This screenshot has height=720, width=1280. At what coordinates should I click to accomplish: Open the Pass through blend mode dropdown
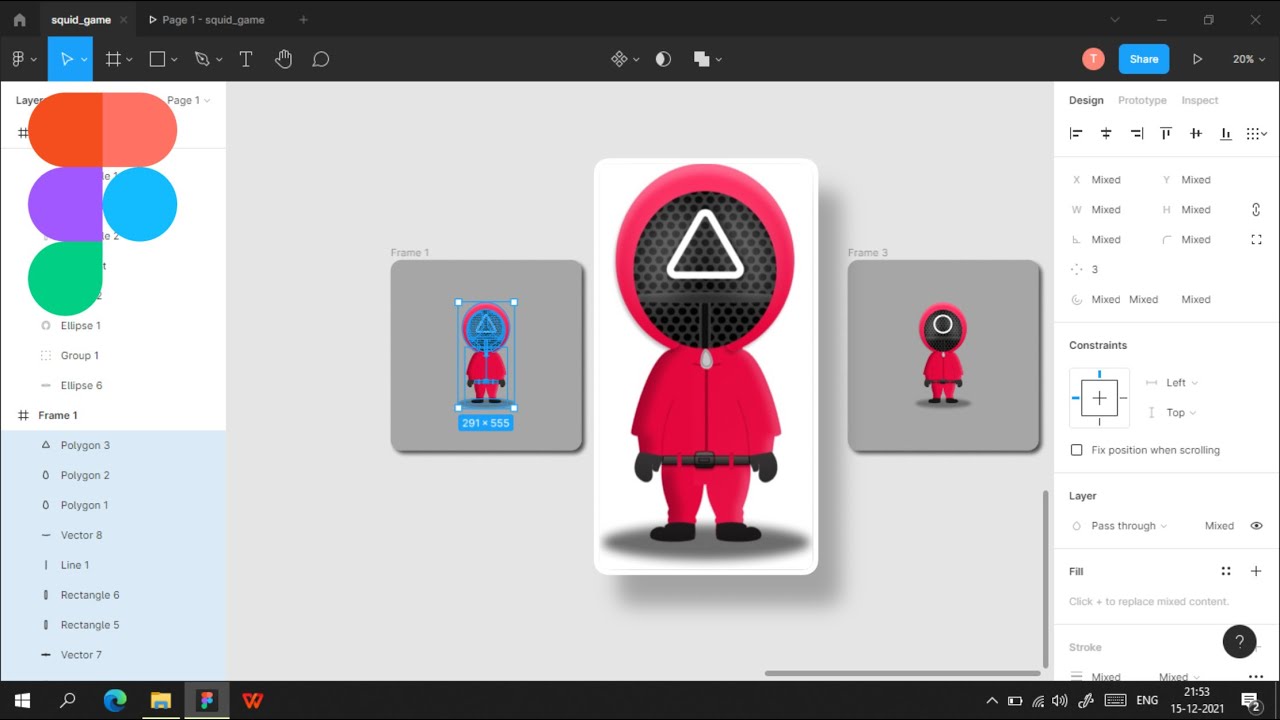1129,526
